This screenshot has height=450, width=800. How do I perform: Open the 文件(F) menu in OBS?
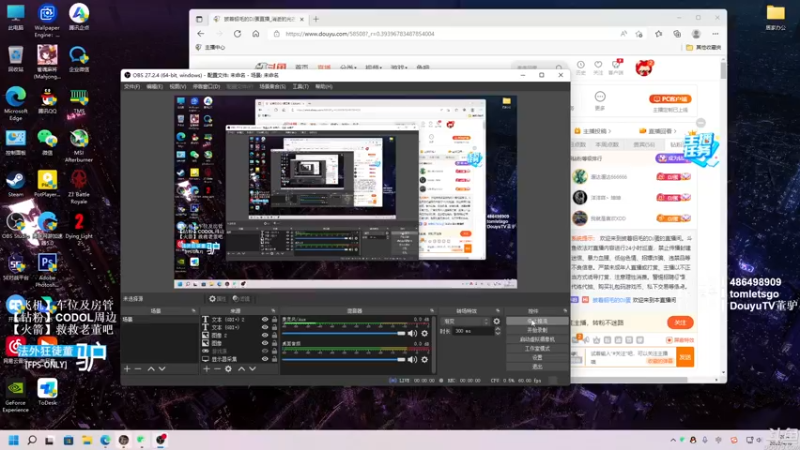132,87
